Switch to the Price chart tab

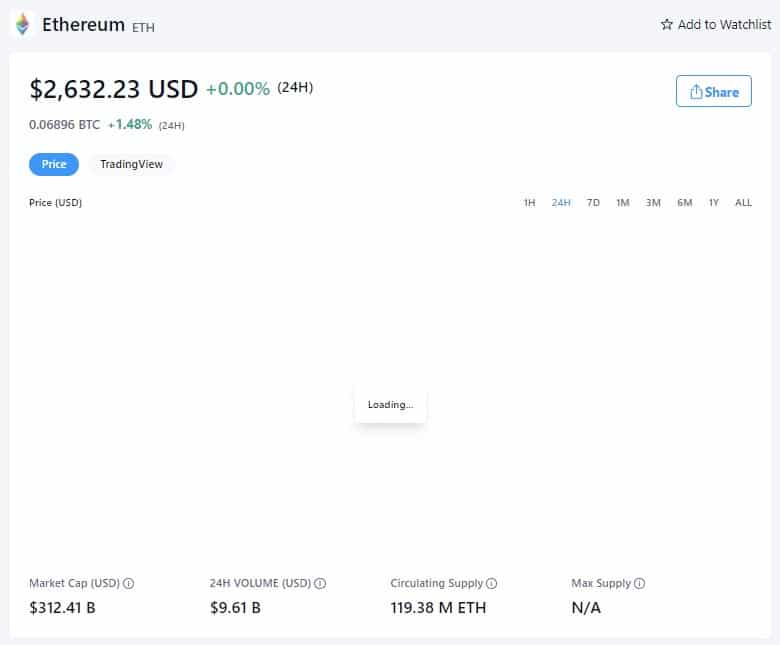(x=54, y=164)
